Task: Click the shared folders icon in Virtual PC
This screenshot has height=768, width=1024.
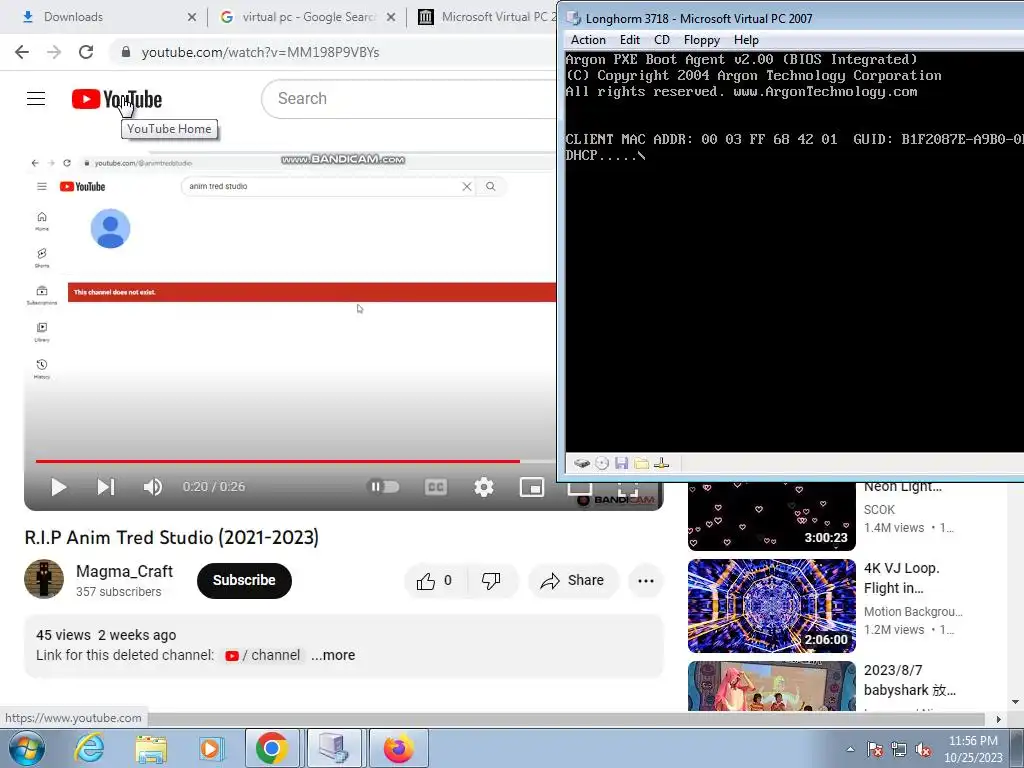Action: coord(641,463)
